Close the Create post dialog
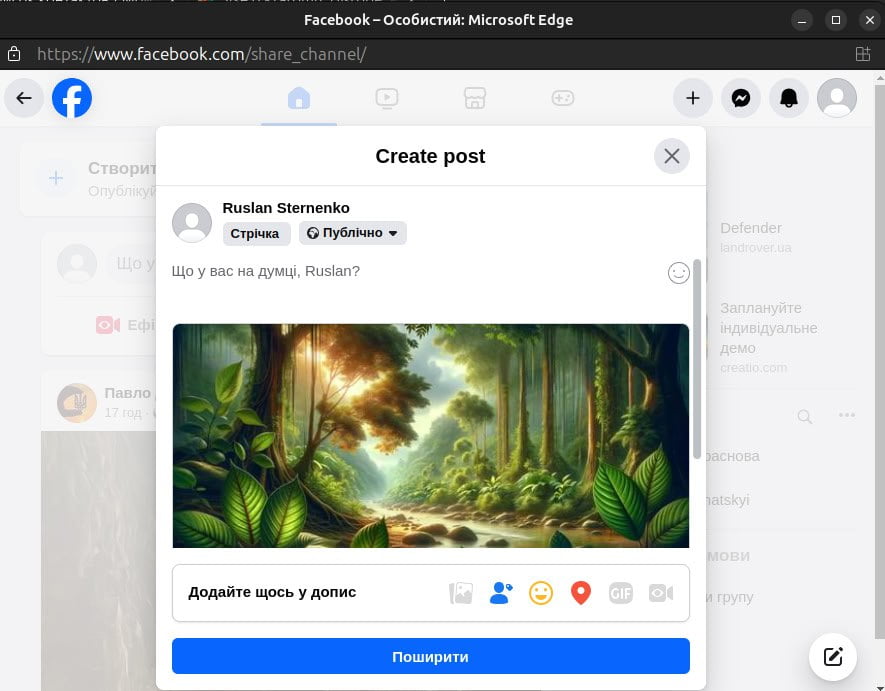This screenshot has height=691, width=885. [672, 156]
